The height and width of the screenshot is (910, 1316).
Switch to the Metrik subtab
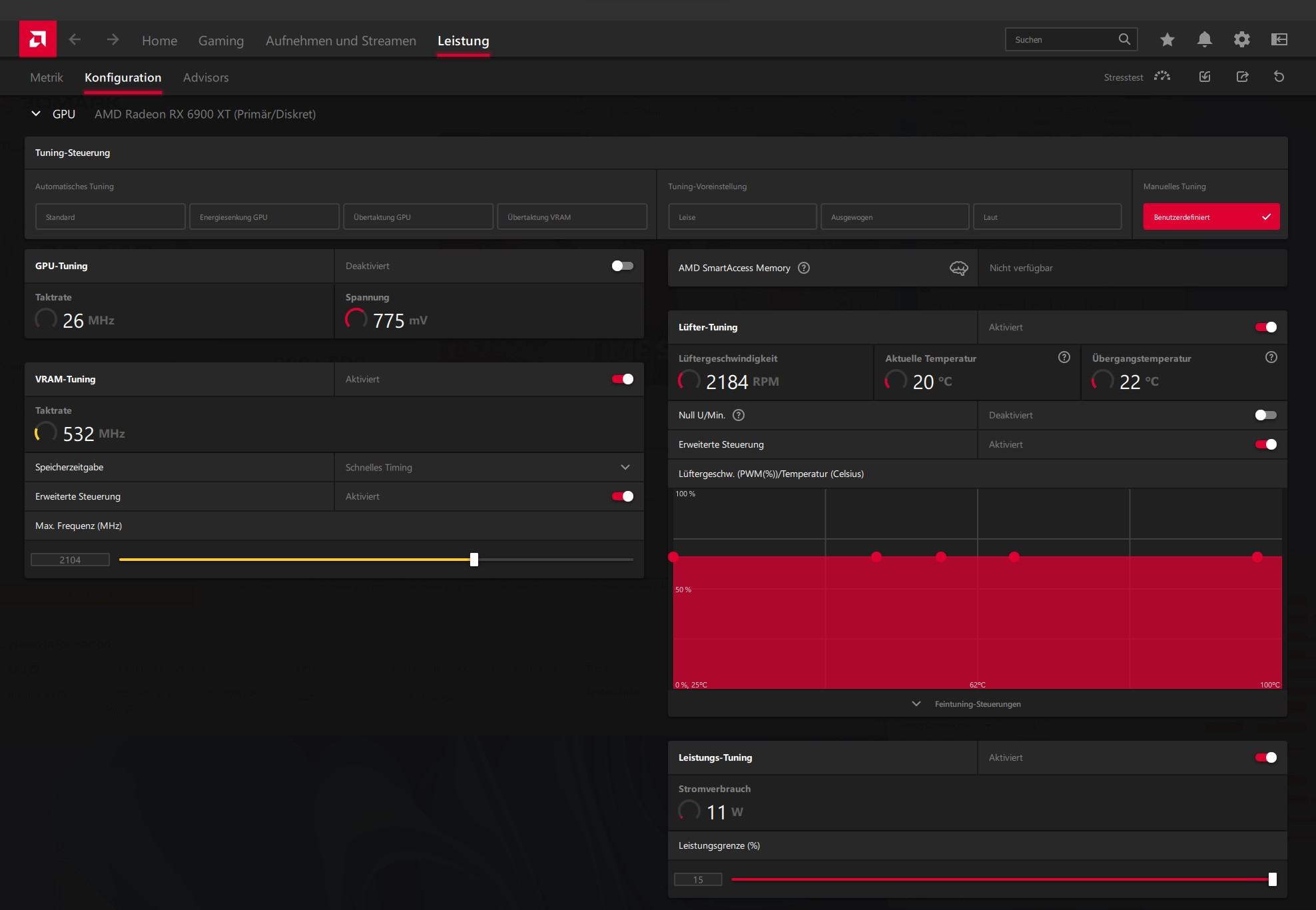tap(47, 77)
